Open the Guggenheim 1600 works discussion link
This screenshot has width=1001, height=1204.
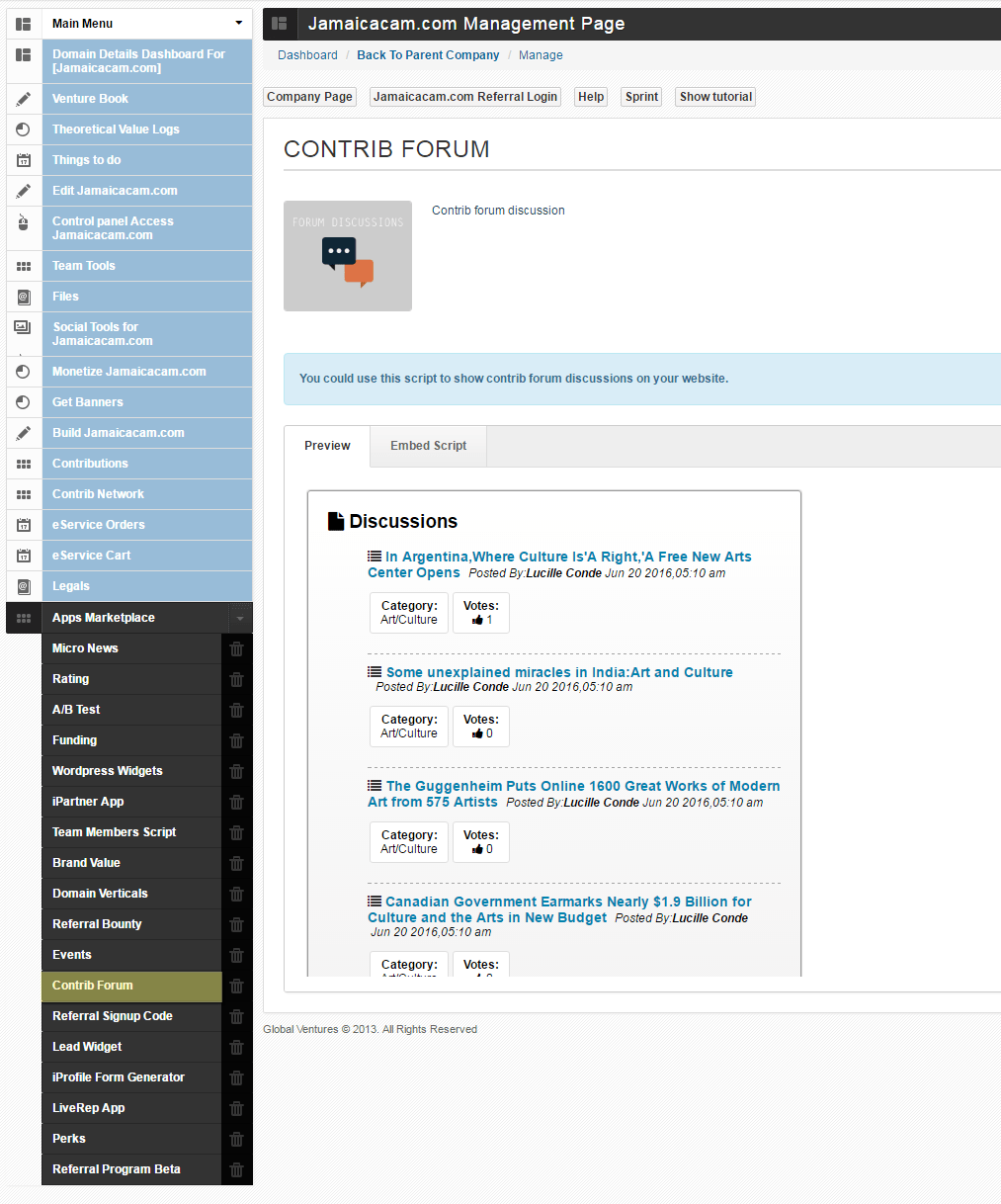[x=573, y=794]
